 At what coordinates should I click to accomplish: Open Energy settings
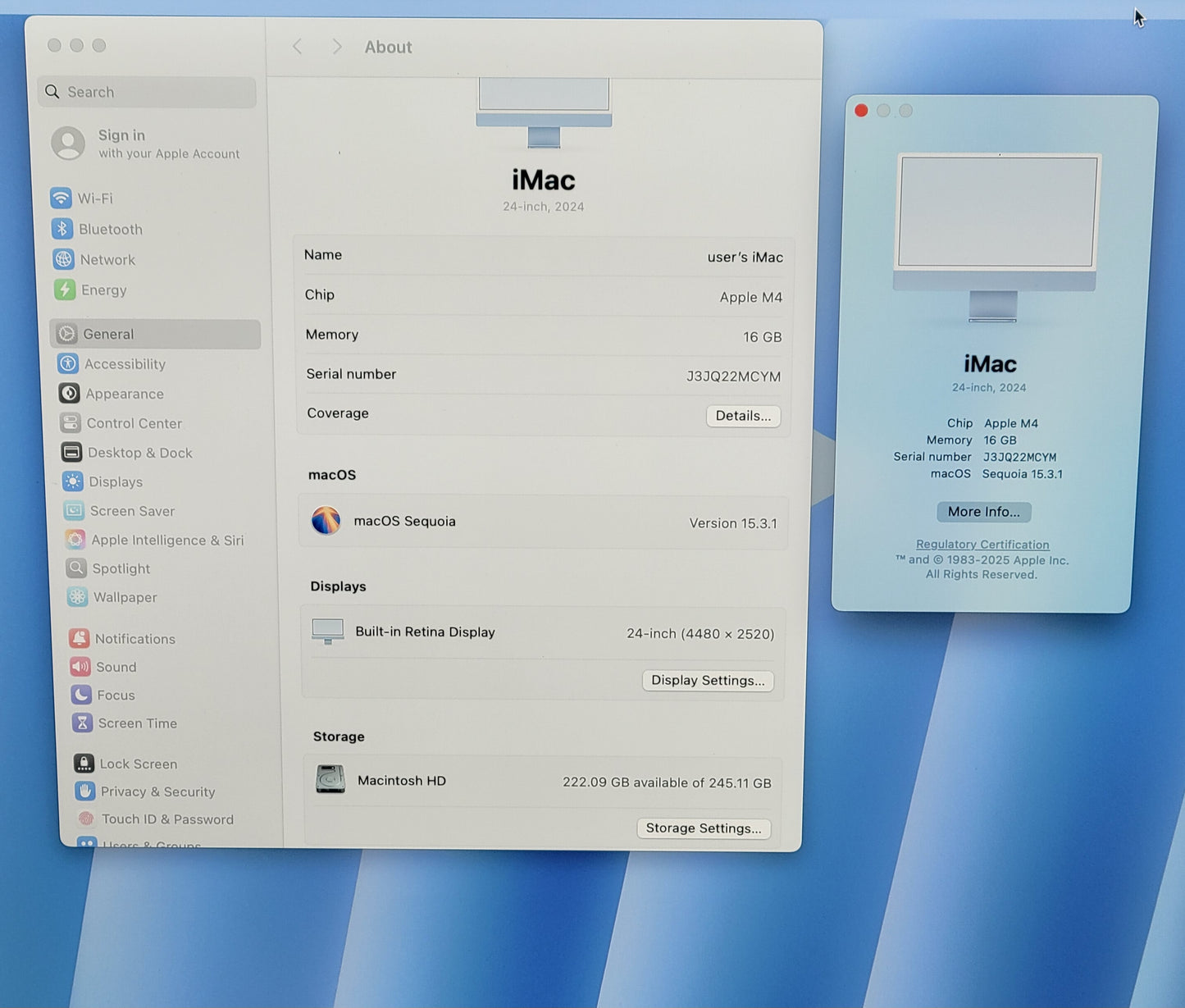pos(66,290)
